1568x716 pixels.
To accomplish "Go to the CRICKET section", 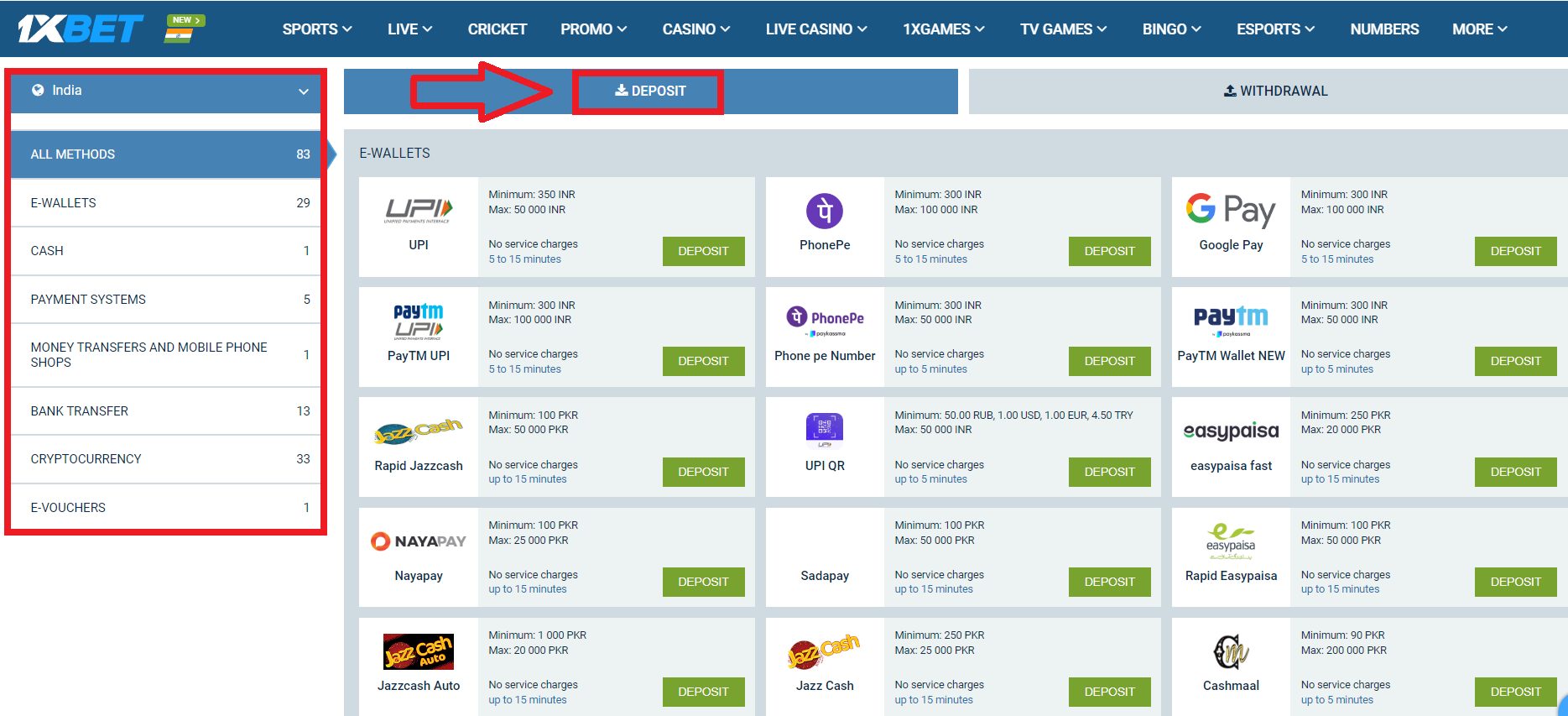I will tap(497, 29).
